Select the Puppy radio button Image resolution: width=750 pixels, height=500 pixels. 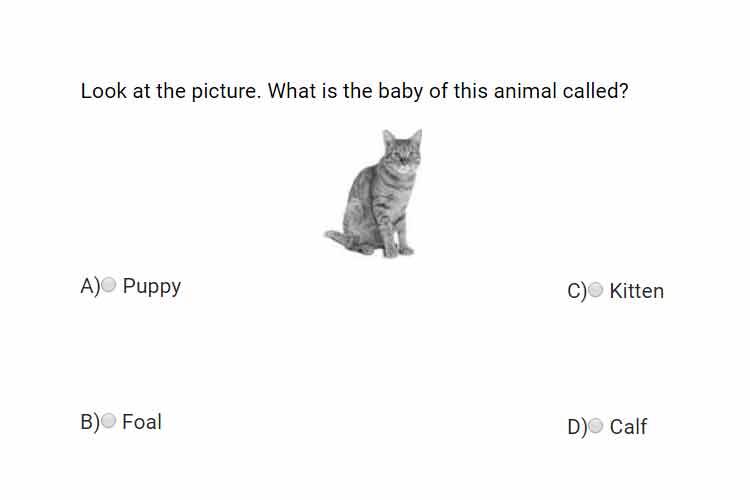pyautogui.click(x=109, y=285)
